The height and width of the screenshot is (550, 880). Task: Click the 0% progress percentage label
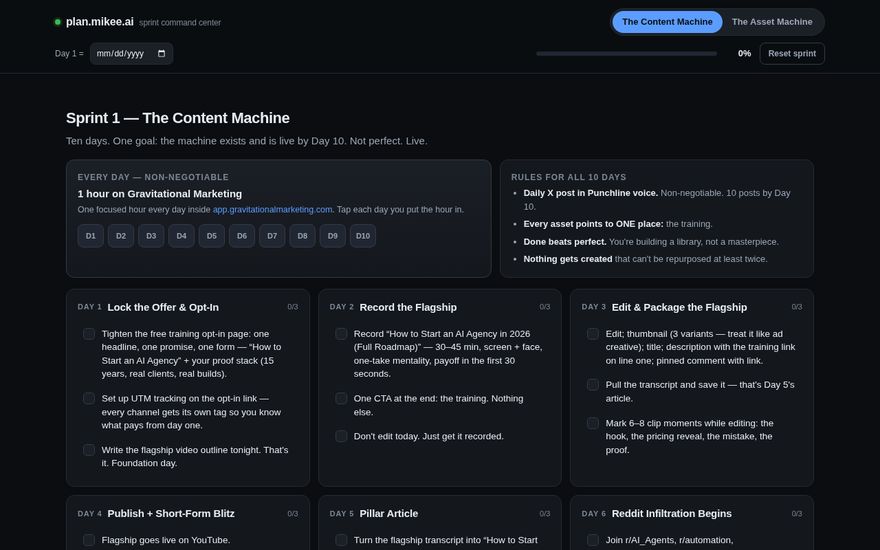744,53
